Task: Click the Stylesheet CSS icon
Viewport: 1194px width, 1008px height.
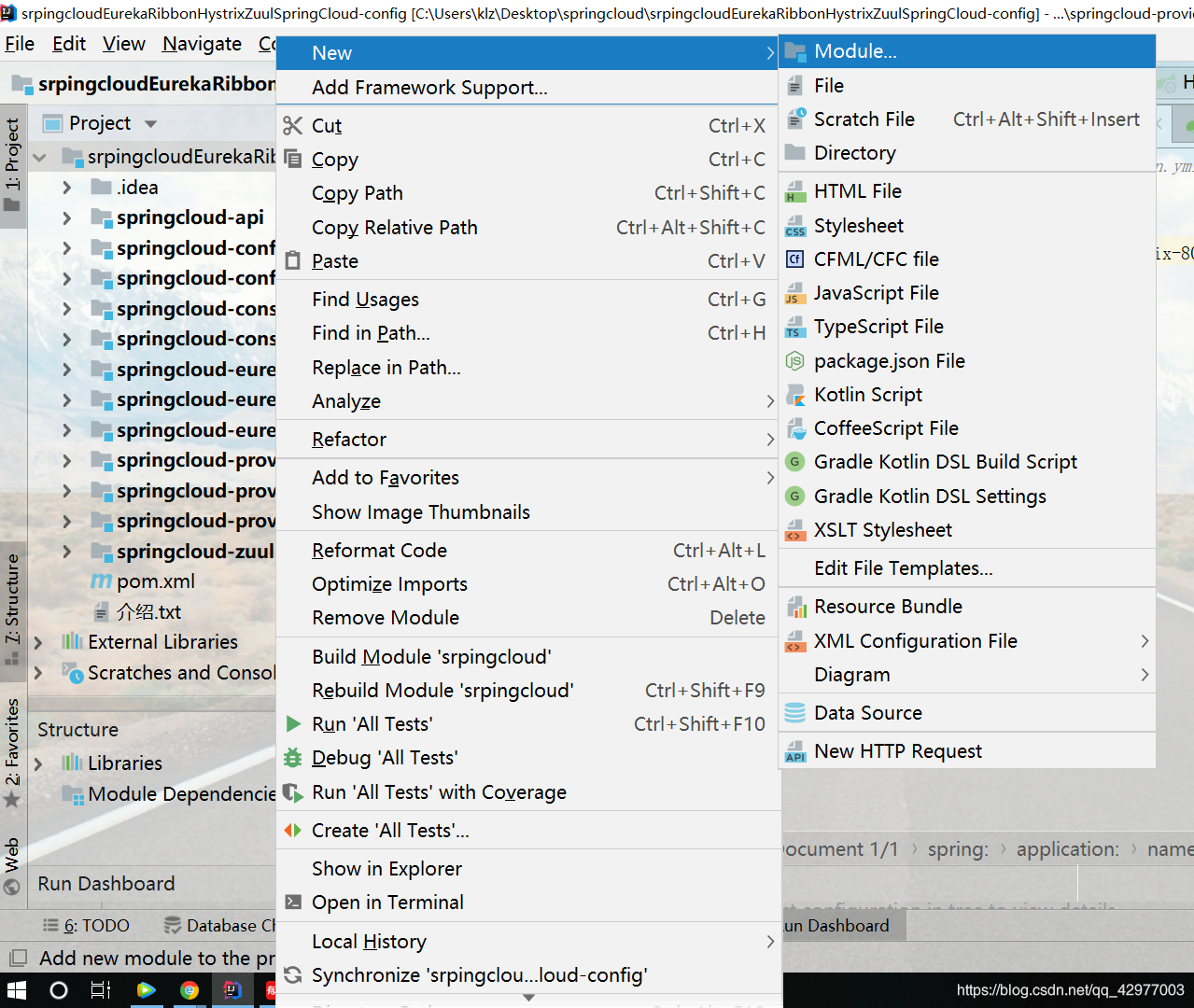Action: (x=795, y=226)
